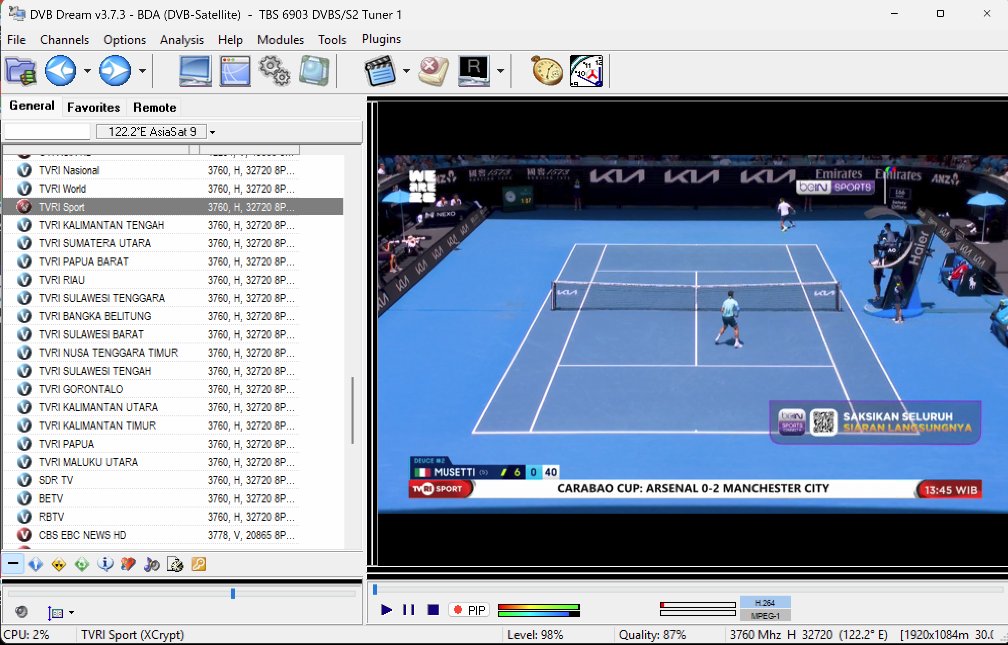Go to next channel with right arrow
The width and height of the screenshot is (1008, 645).
tap(115, 71)
